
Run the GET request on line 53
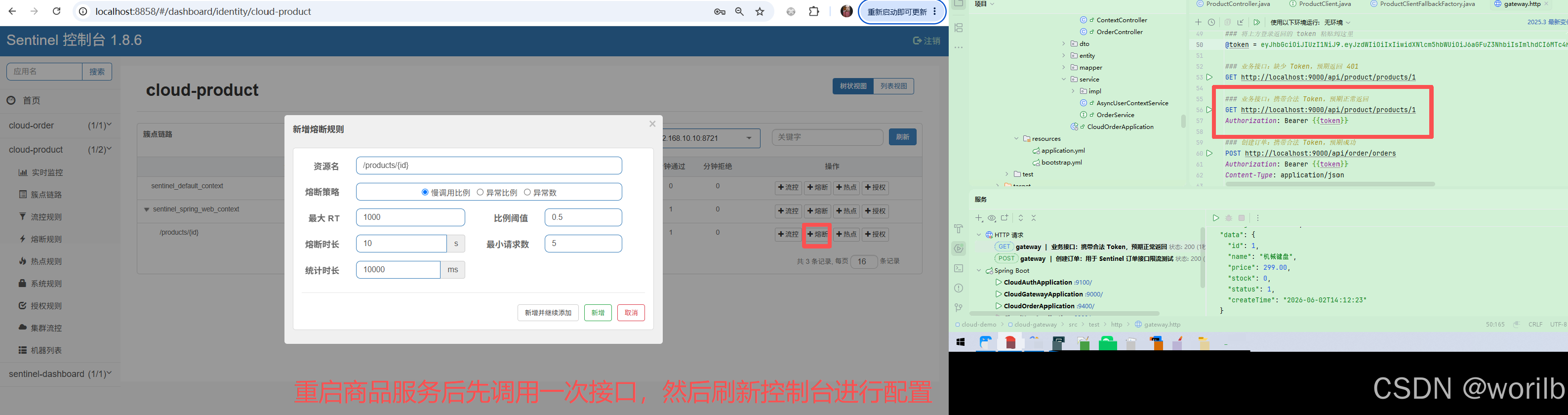[1209, 77]
